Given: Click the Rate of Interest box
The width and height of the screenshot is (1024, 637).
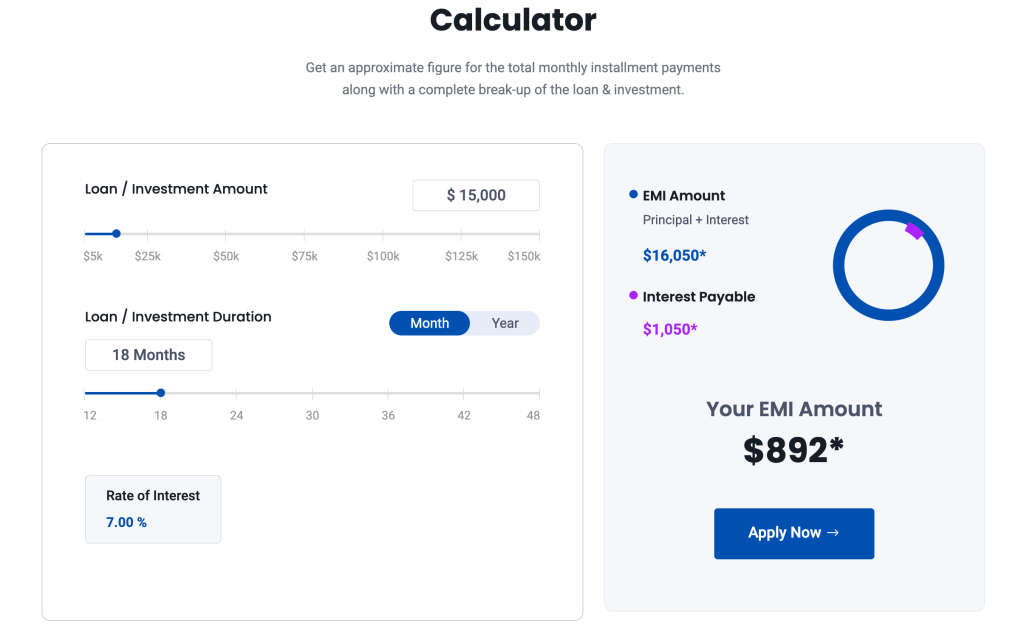Looking at the screenshot, I should tap(153, 509).
